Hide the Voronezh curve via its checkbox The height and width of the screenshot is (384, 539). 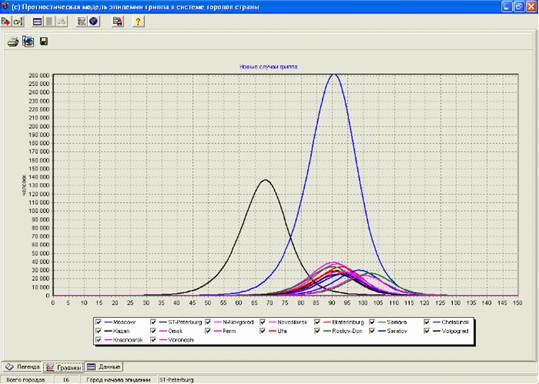coord(153,340)
